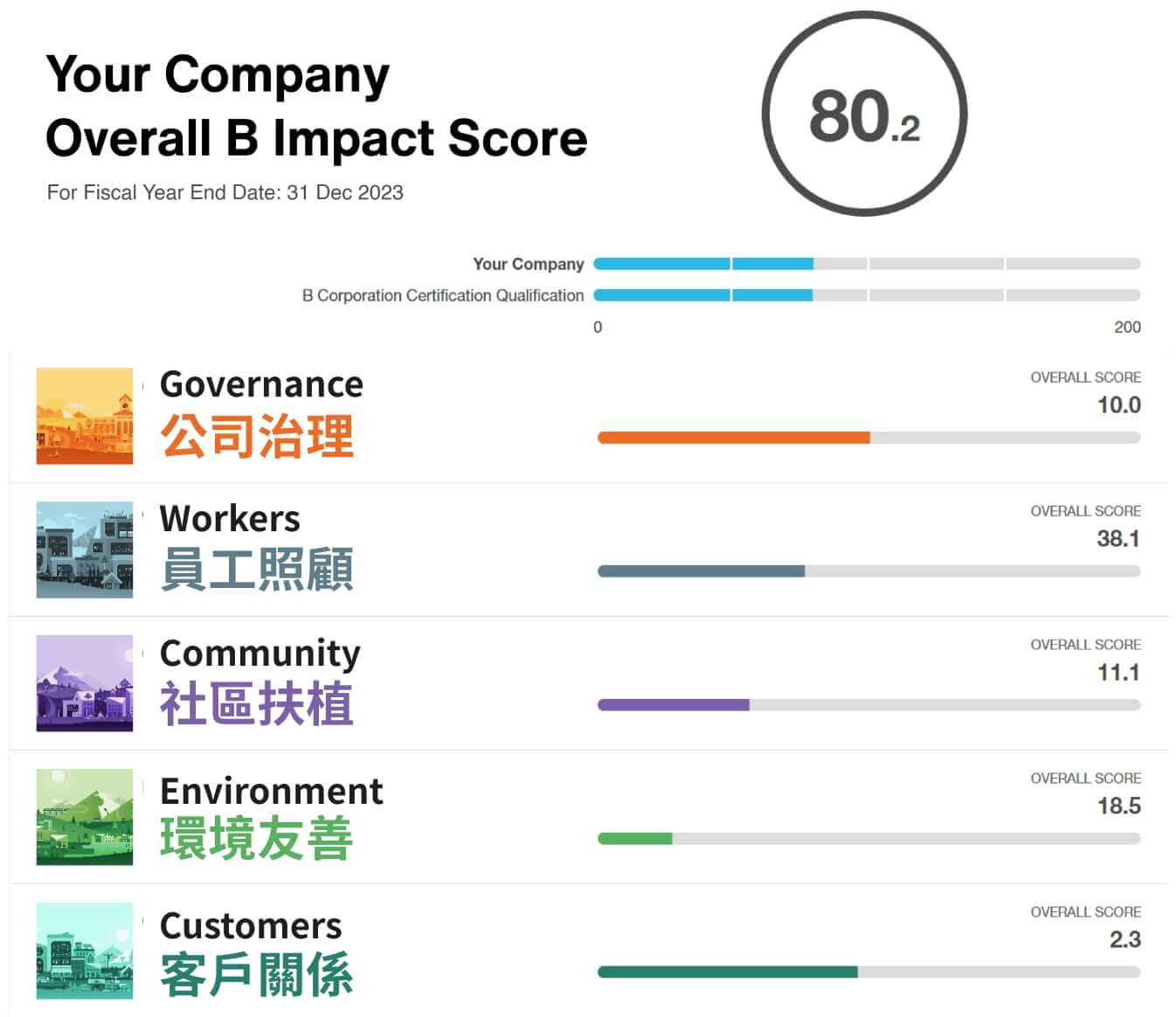Click the green Environment score bar
This screenshot has height=1017, width=1176.
(635, 839)
